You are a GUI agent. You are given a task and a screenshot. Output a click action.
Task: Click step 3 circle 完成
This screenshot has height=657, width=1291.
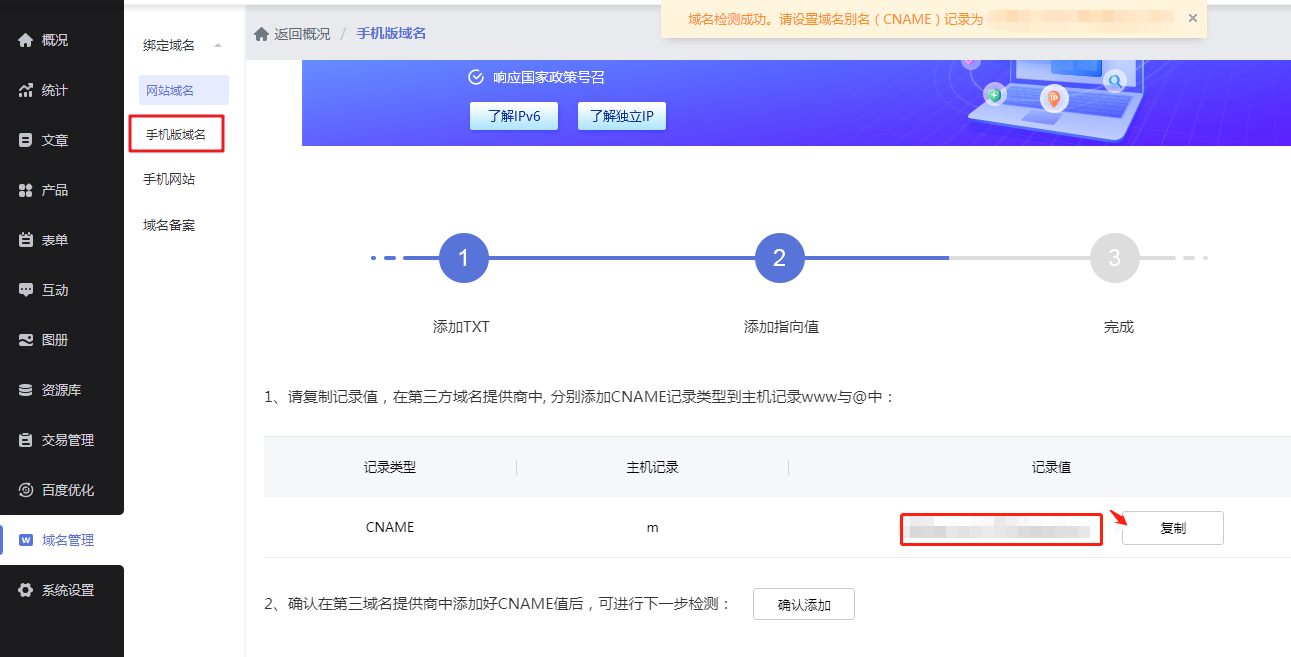tap(1115, 258)
